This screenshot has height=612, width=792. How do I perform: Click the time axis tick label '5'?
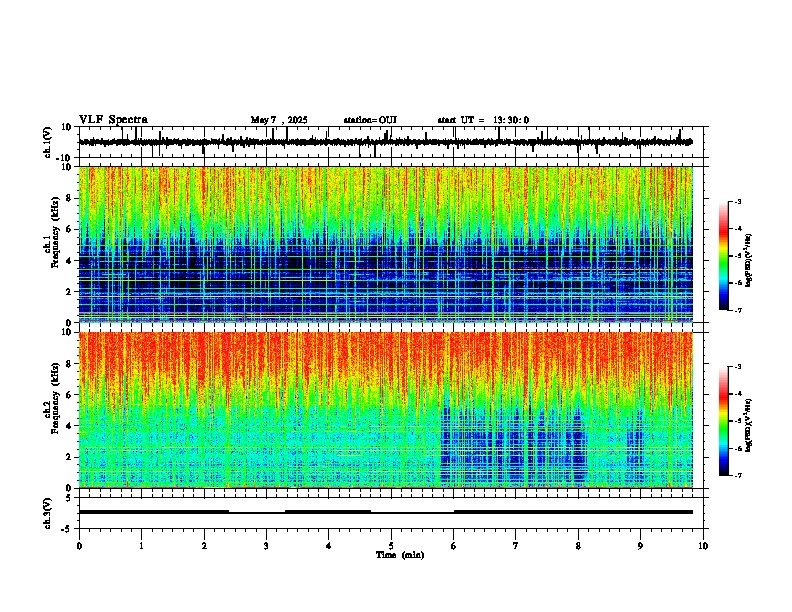click(391, 546)
